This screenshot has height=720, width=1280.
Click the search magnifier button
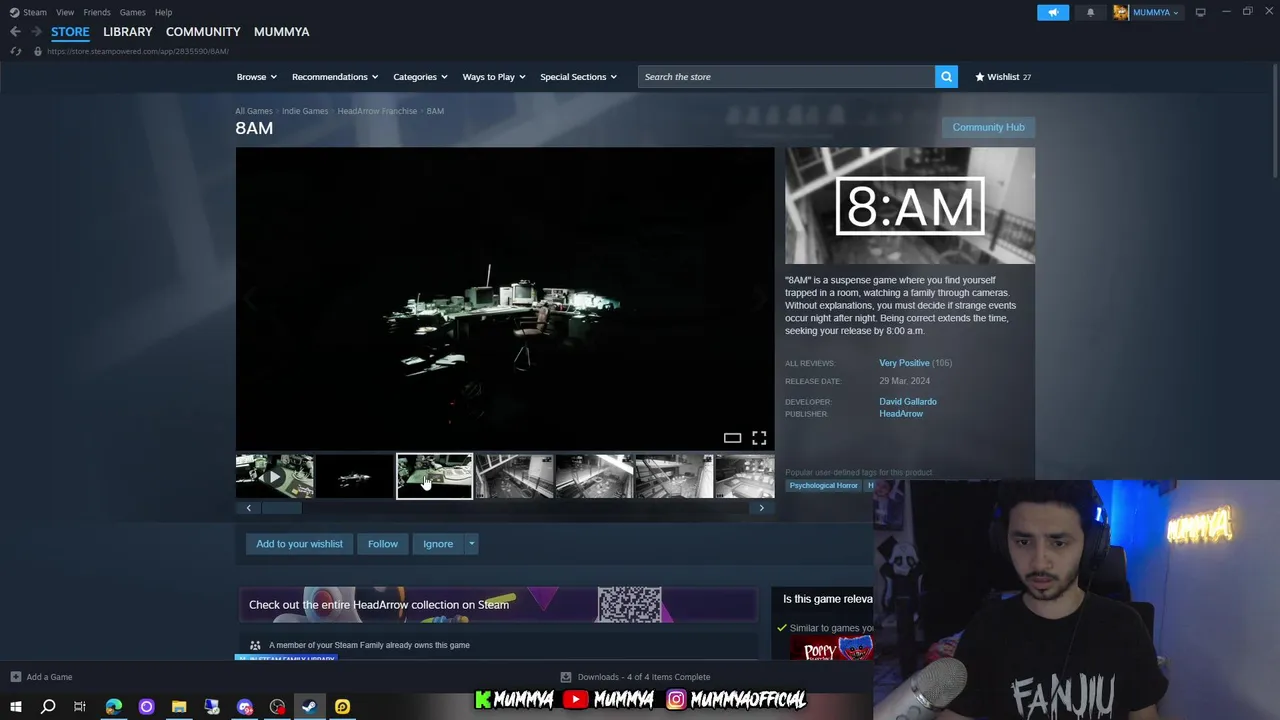pyautogui.click(x=946, y=77)
